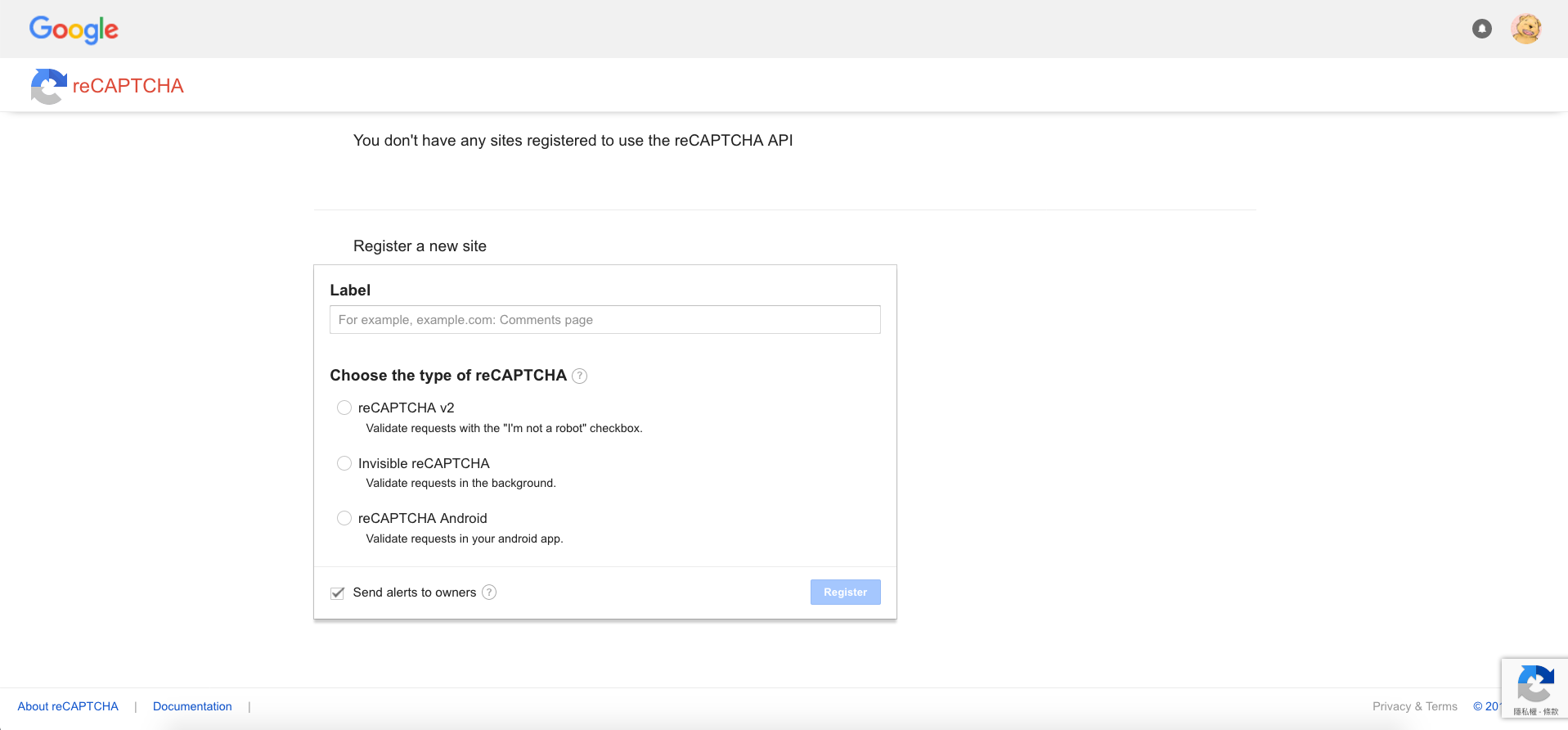Click the reCAPTCHA arrows logo icon

coord(48,86)
